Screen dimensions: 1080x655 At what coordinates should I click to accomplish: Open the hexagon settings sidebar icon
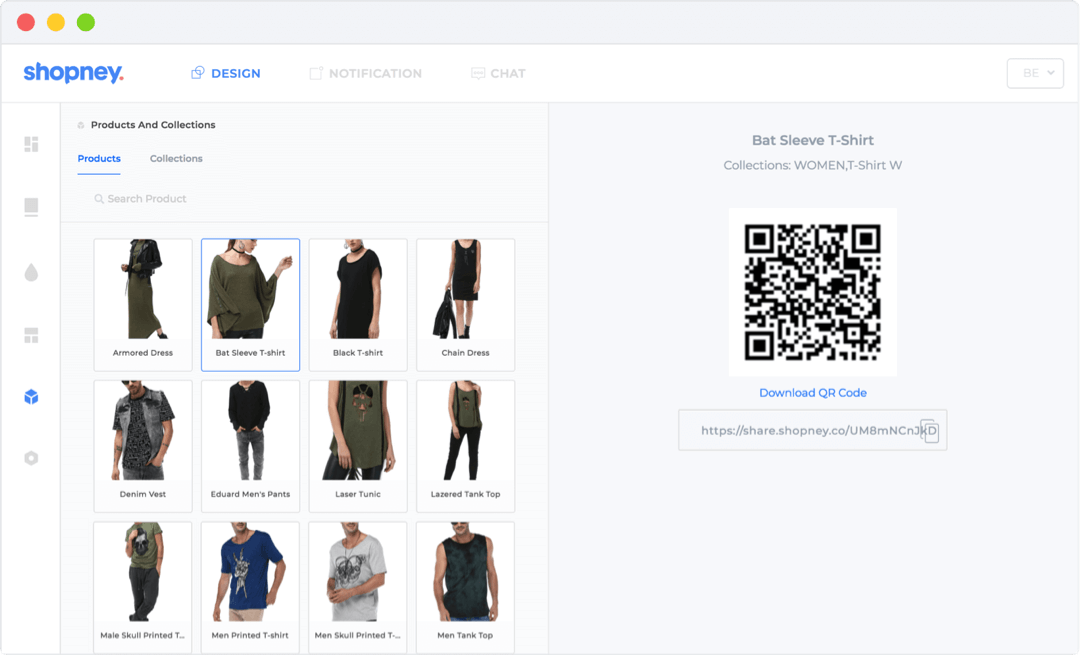click(31, 458)
